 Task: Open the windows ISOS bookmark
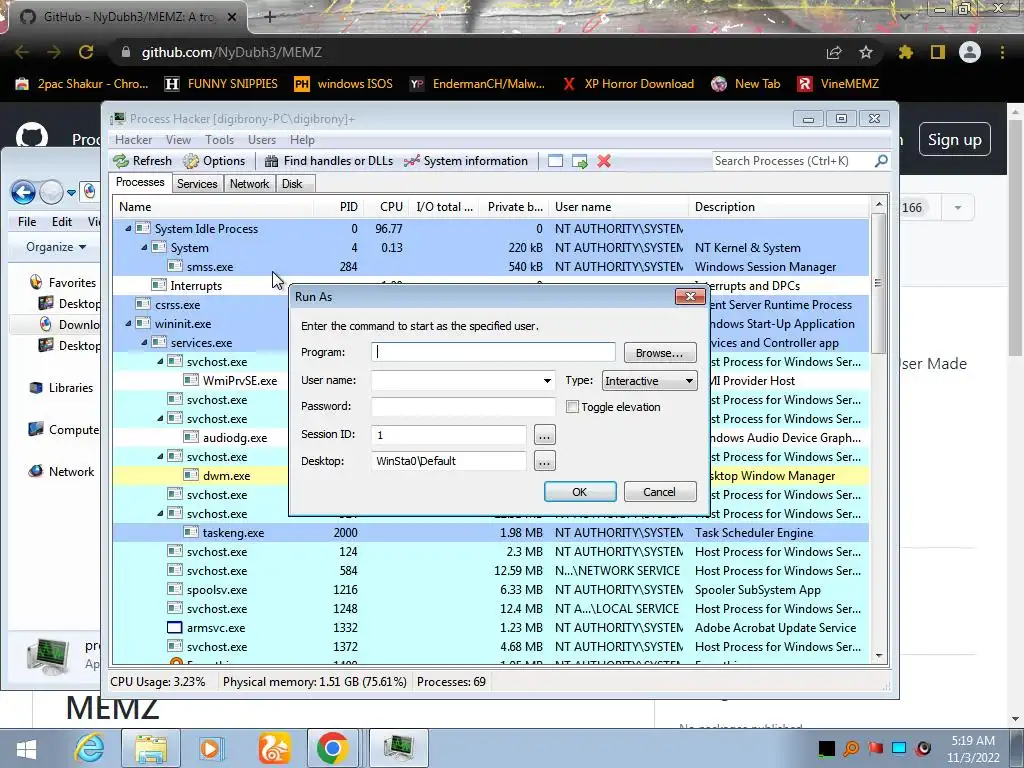pos(344,84)
